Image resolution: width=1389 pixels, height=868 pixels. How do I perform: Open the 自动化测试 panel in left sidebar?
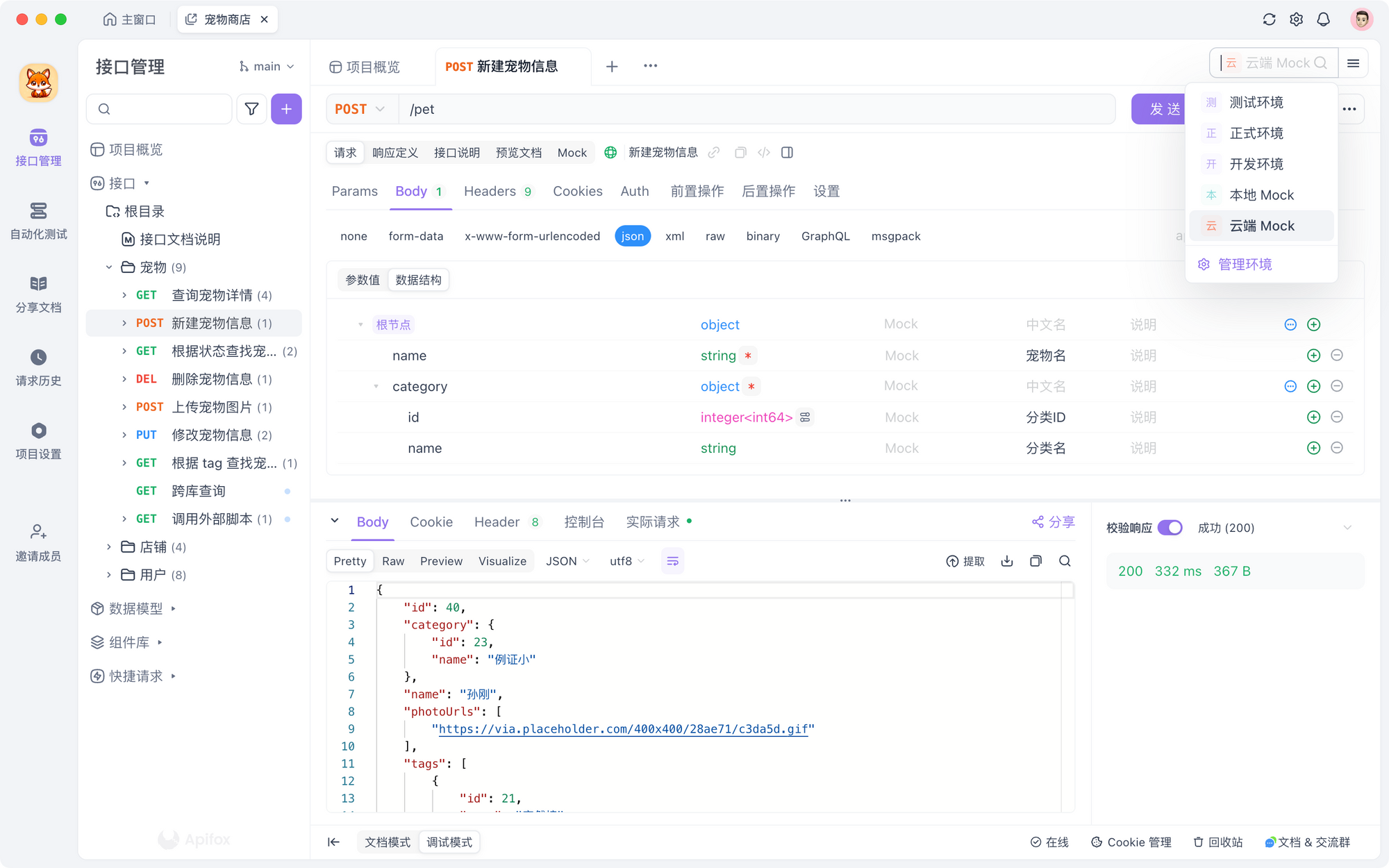pos(38,221)
